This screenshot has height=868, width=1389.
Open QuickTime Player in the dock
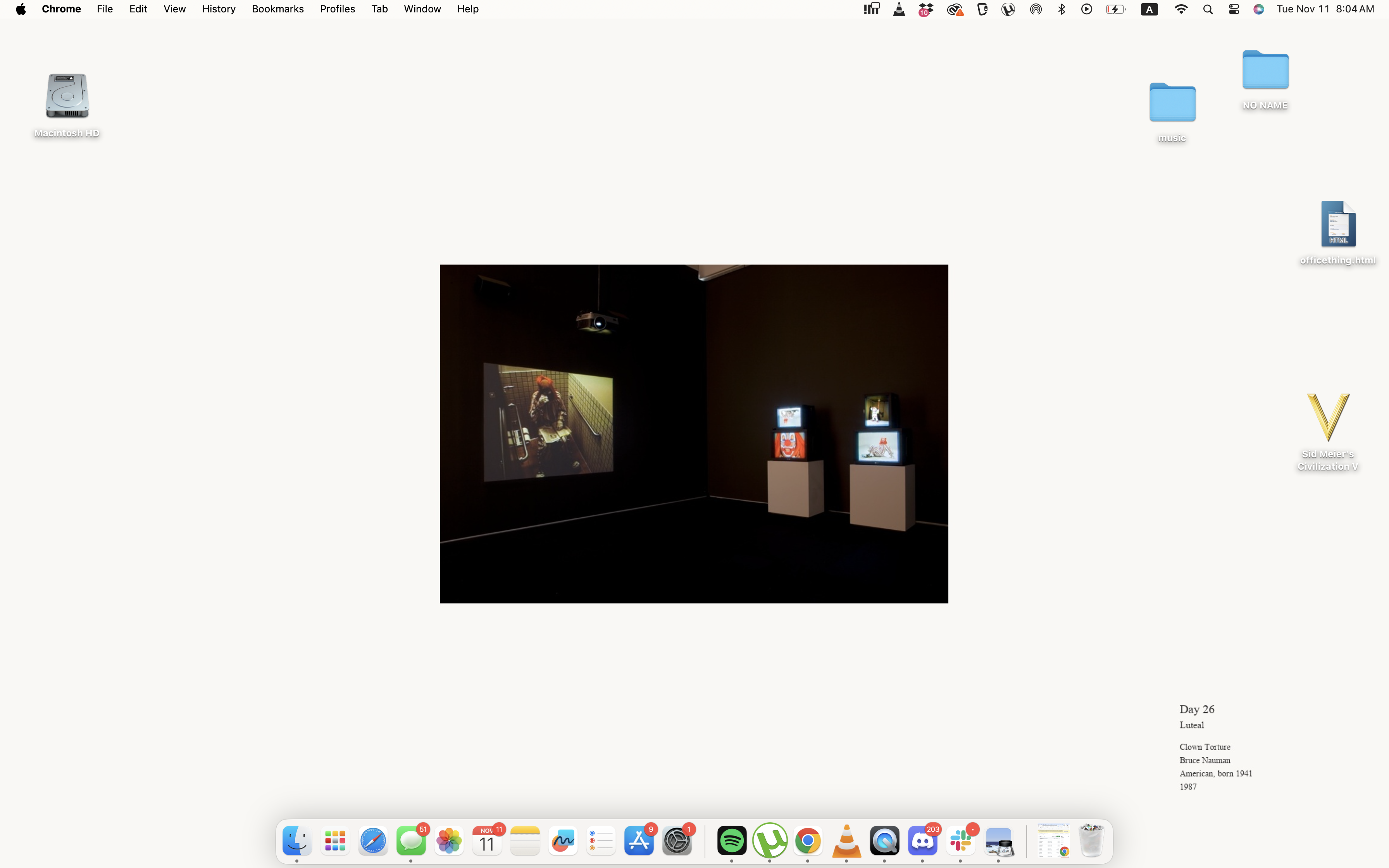coord(884,841)
